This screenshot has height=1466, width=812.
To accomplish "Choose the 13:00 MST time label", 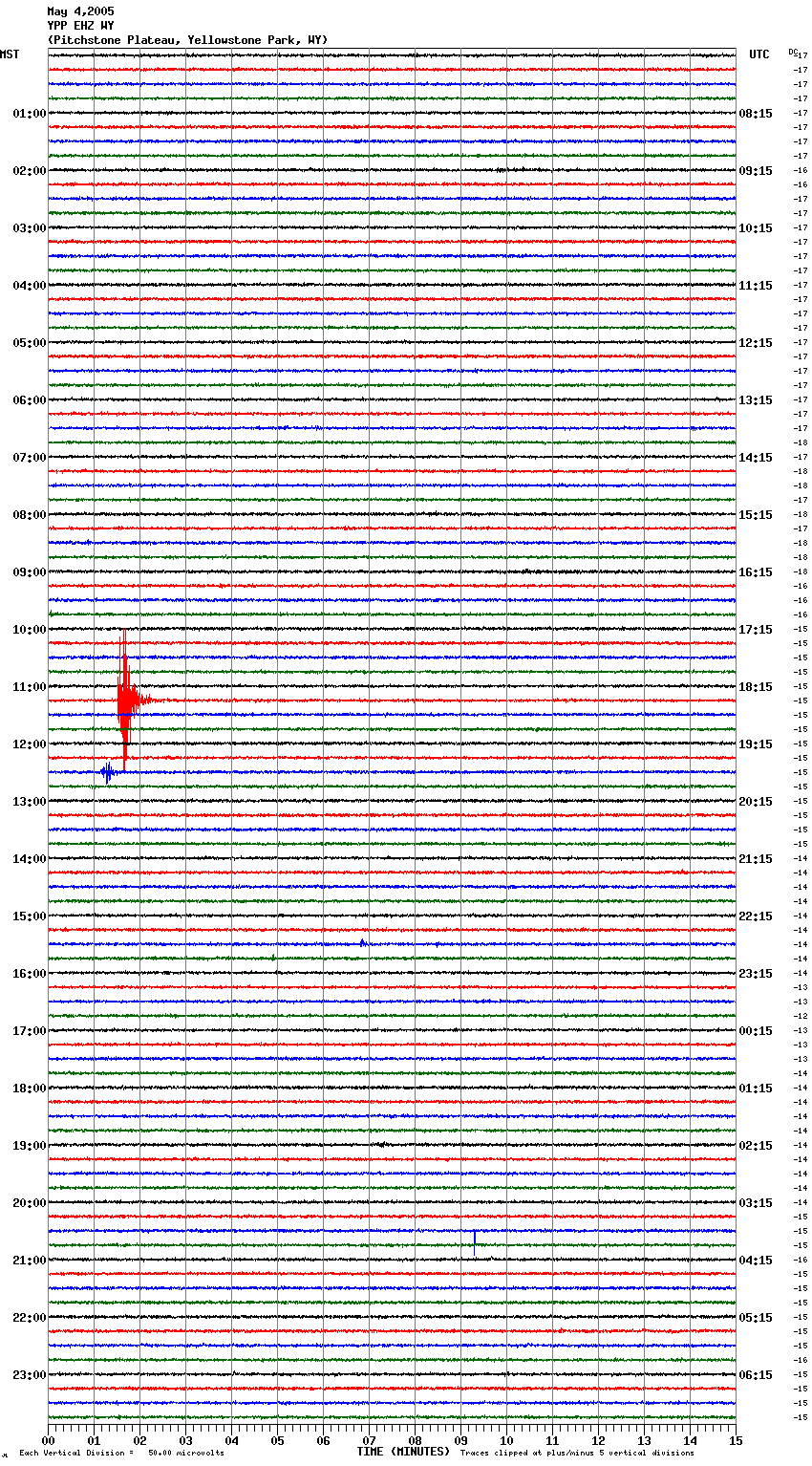I will coord(30,802).
